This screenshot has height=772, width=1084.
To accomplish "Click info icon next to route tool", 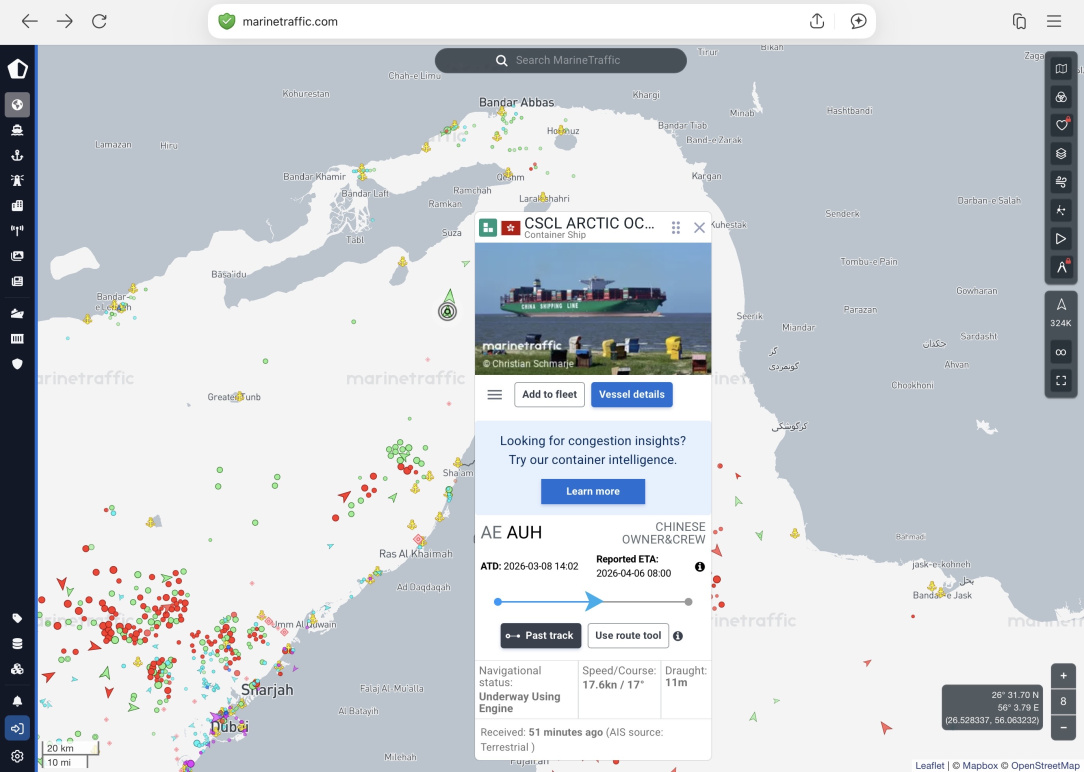I will click(678, 636).
